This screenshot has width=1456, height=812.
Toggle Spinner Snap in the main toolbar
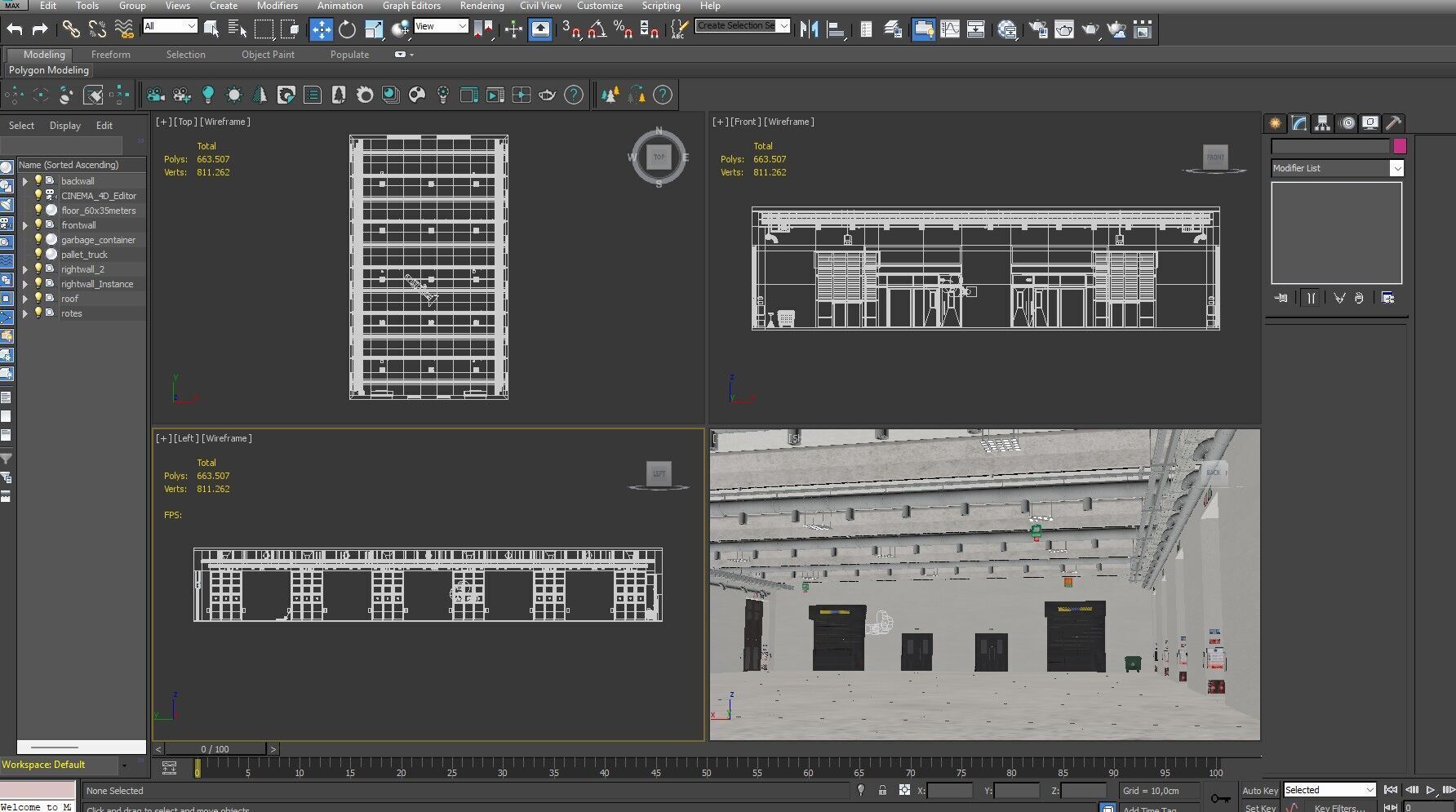coord(650,29)
